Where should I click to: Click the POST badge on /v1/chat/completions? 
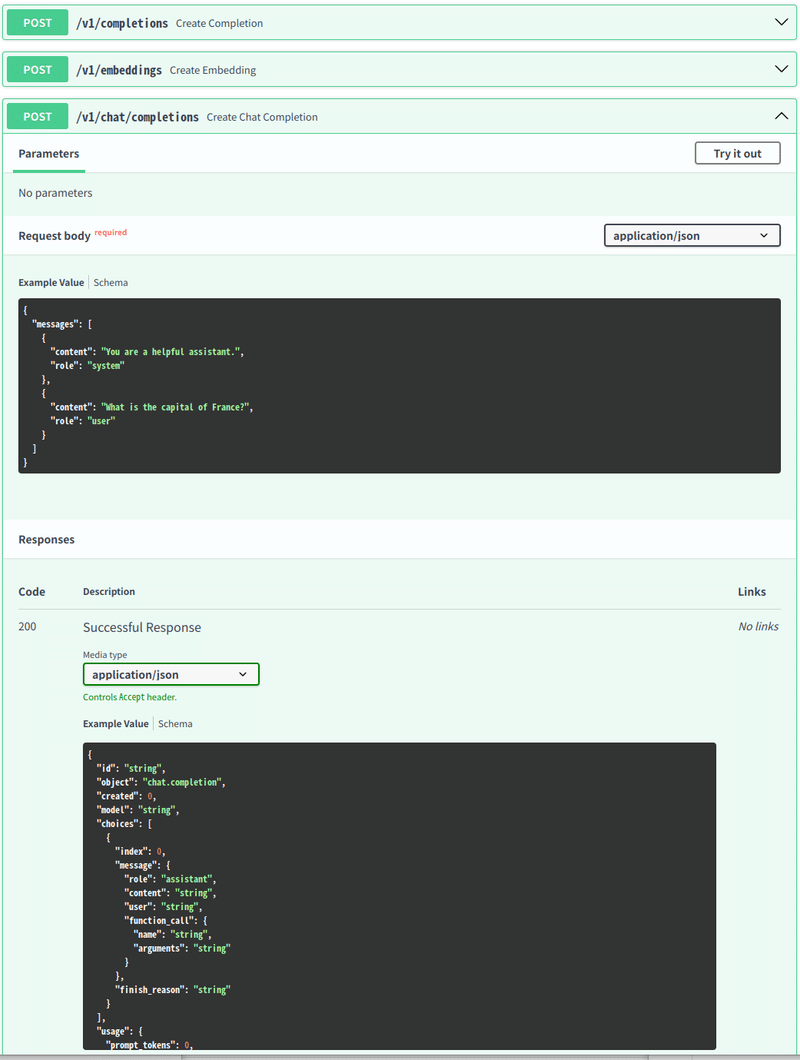tap(36, 116)
